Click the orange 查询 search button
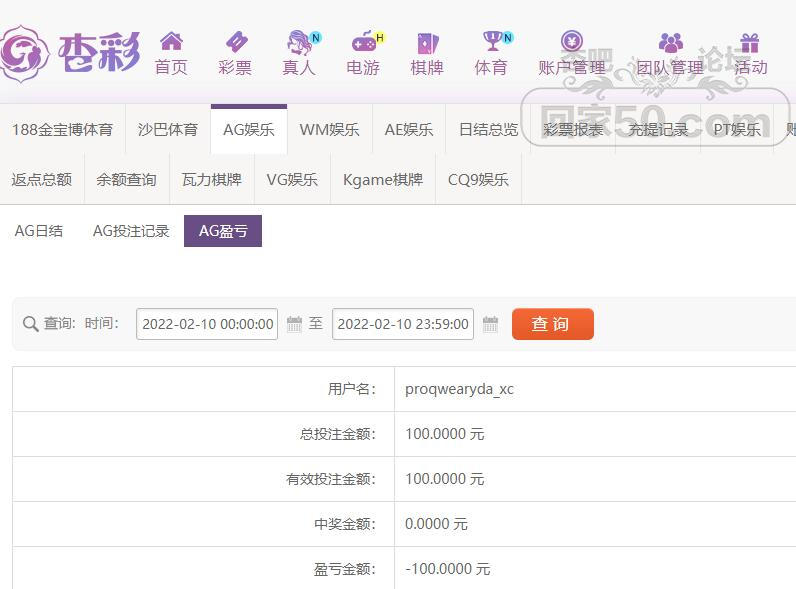 [553, 324]
